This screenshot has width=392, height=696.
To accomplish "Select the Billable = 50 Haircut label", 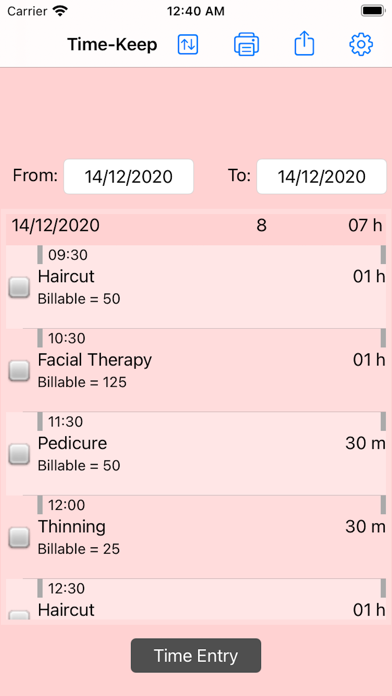I will tap(79, 299).
